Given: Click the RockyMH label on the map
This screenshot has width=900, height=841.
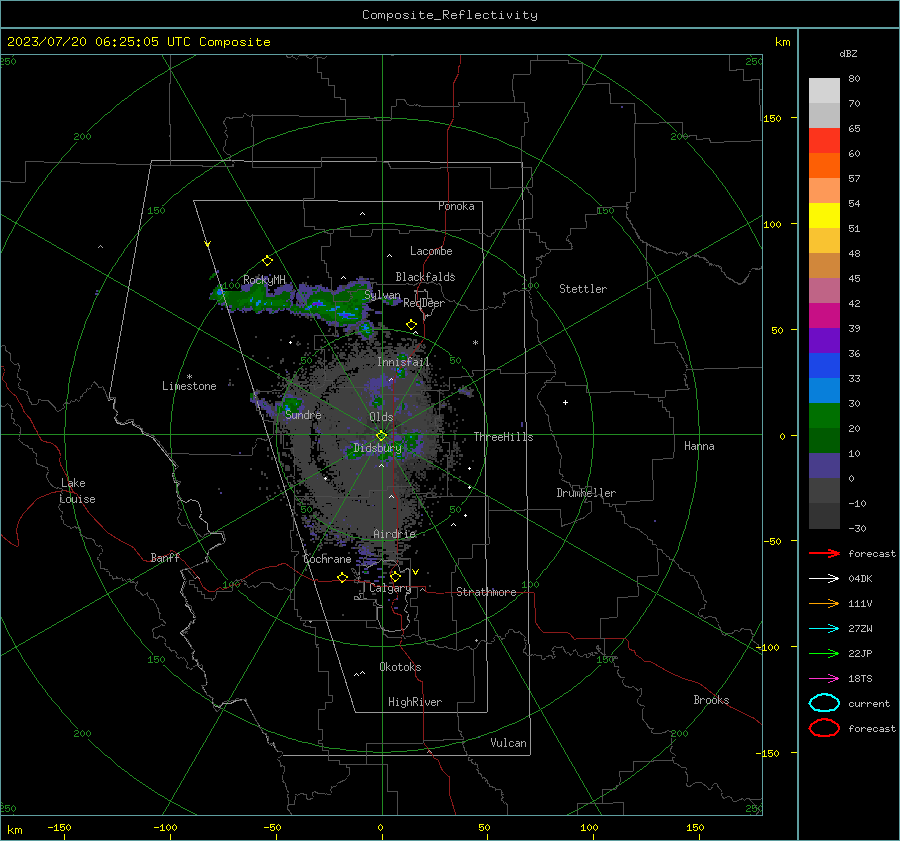Looking at the screenshot, I should 264,280.
